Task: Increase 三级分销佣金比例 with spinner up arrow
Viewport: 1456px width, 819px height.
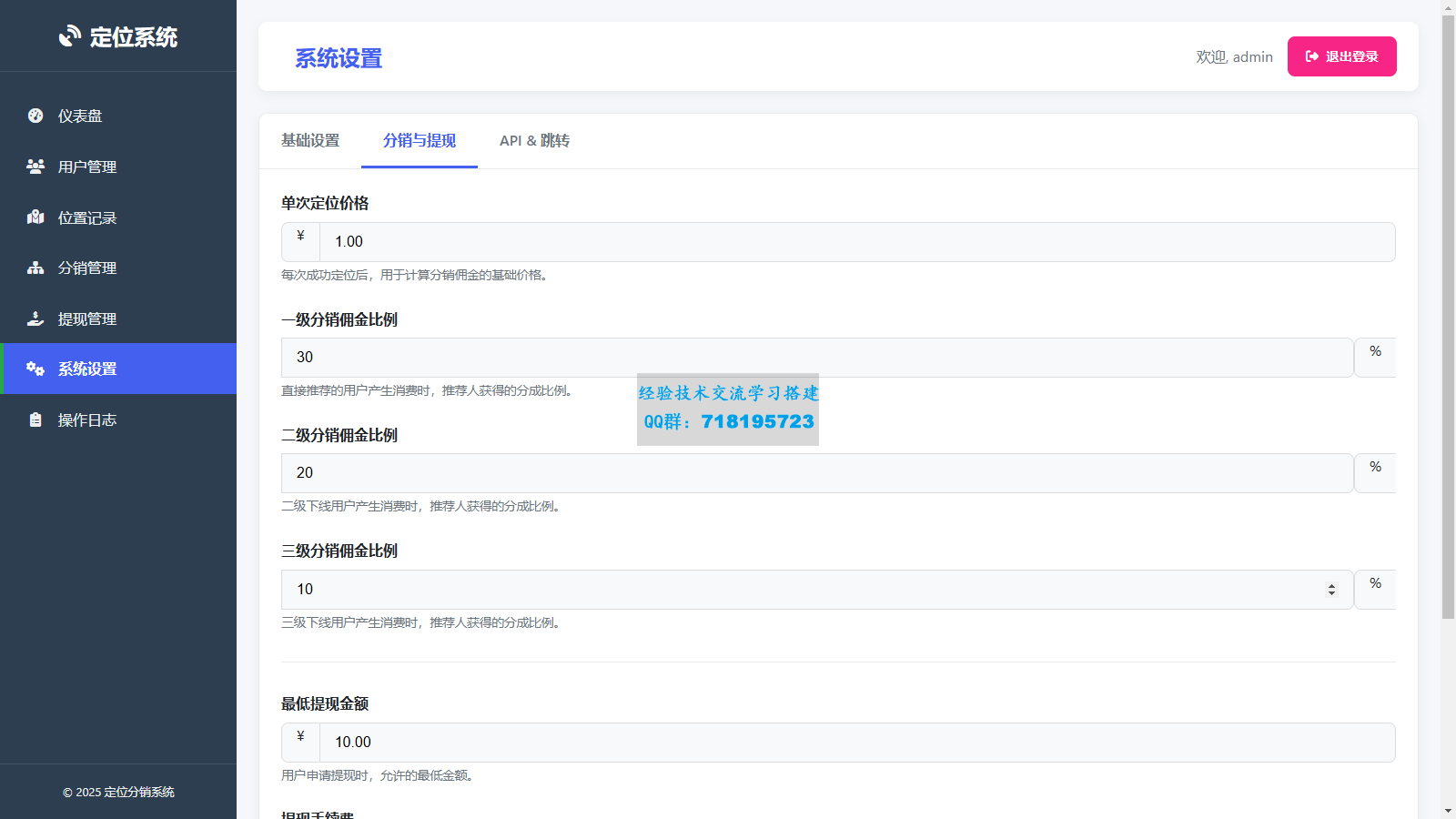Action: click(1331, 586)
